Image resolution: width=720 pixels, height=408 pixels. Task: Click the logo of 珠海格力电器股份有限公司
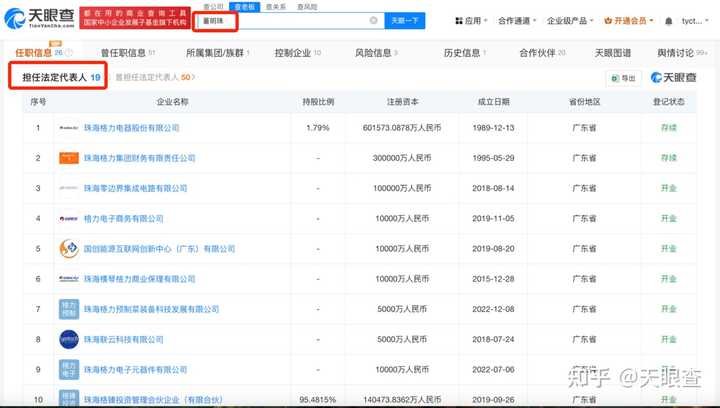click(x=69, y=128)
